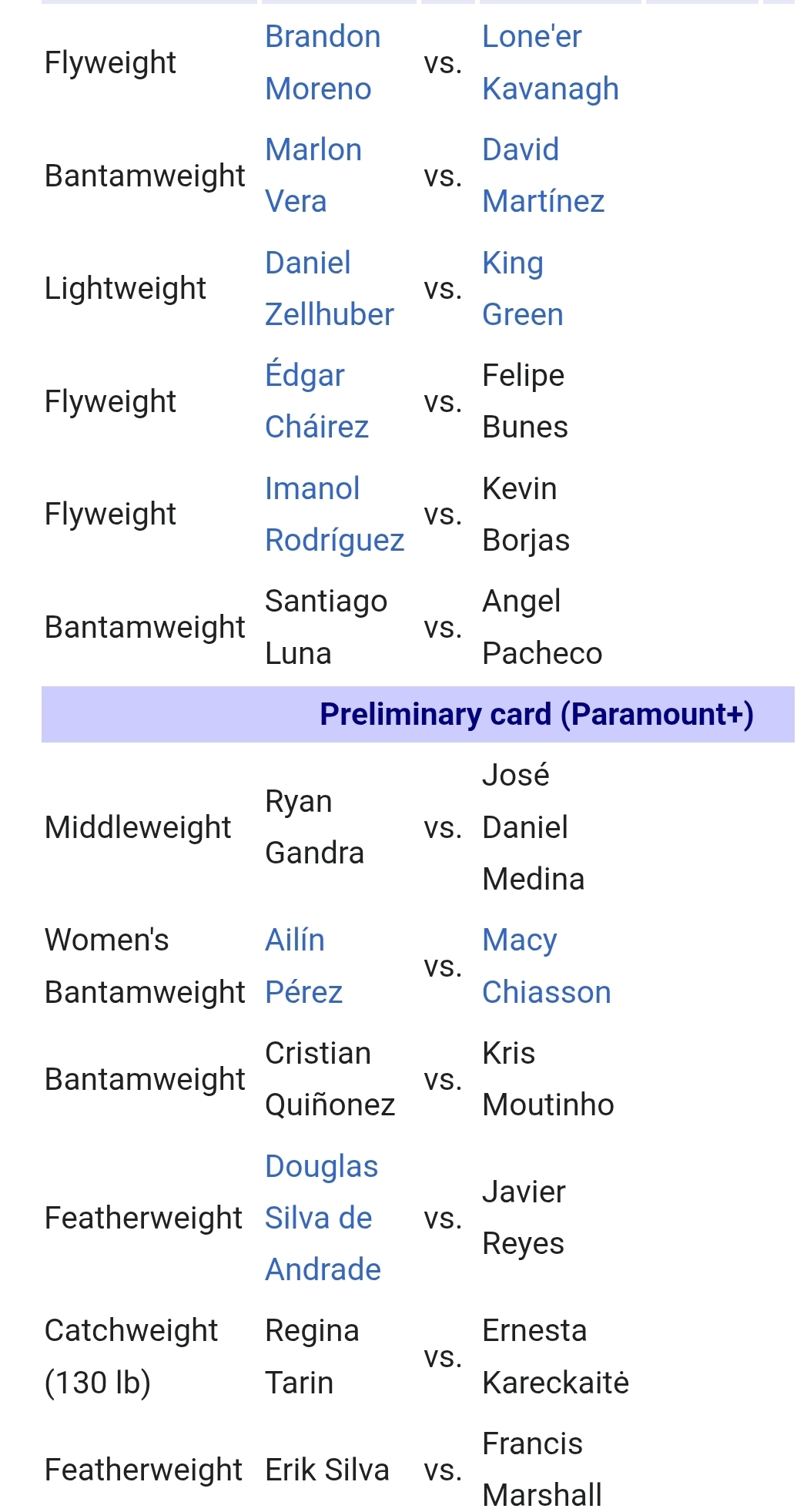The height and width of the screenshot is (1512, 807).
Task: Click the Douglas Silva de Andrade link
Action: [322, 1217]
